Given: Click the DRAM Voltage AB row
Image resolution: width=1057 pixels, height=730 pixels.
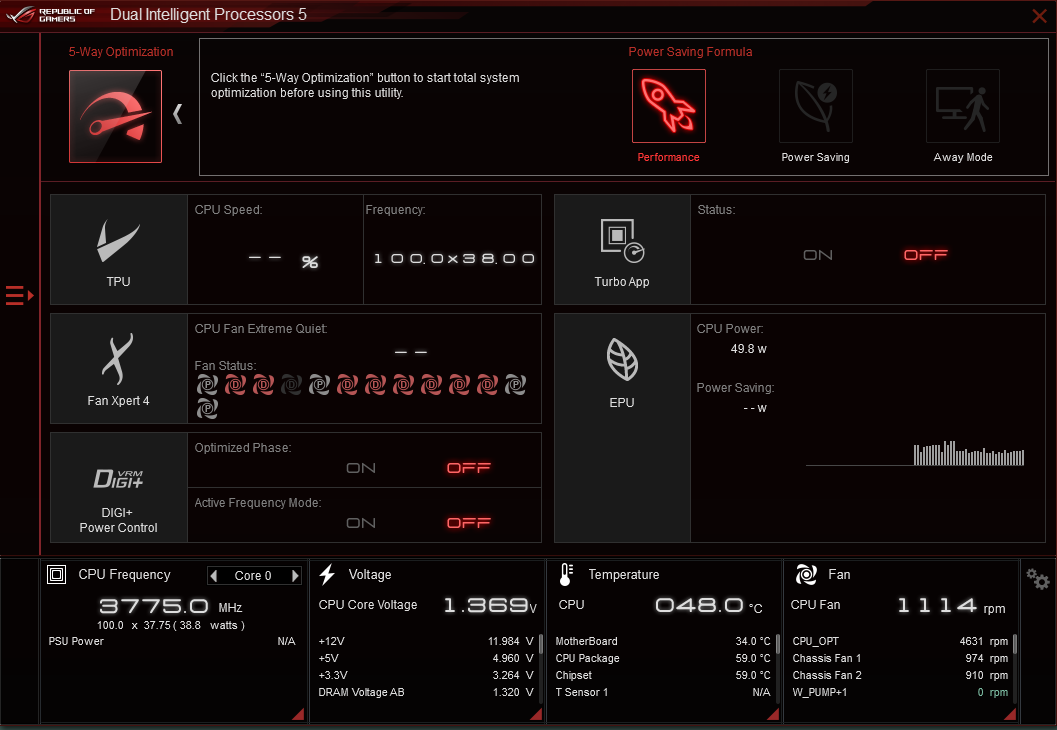Looking at the screenshot, I should (426, 692).
